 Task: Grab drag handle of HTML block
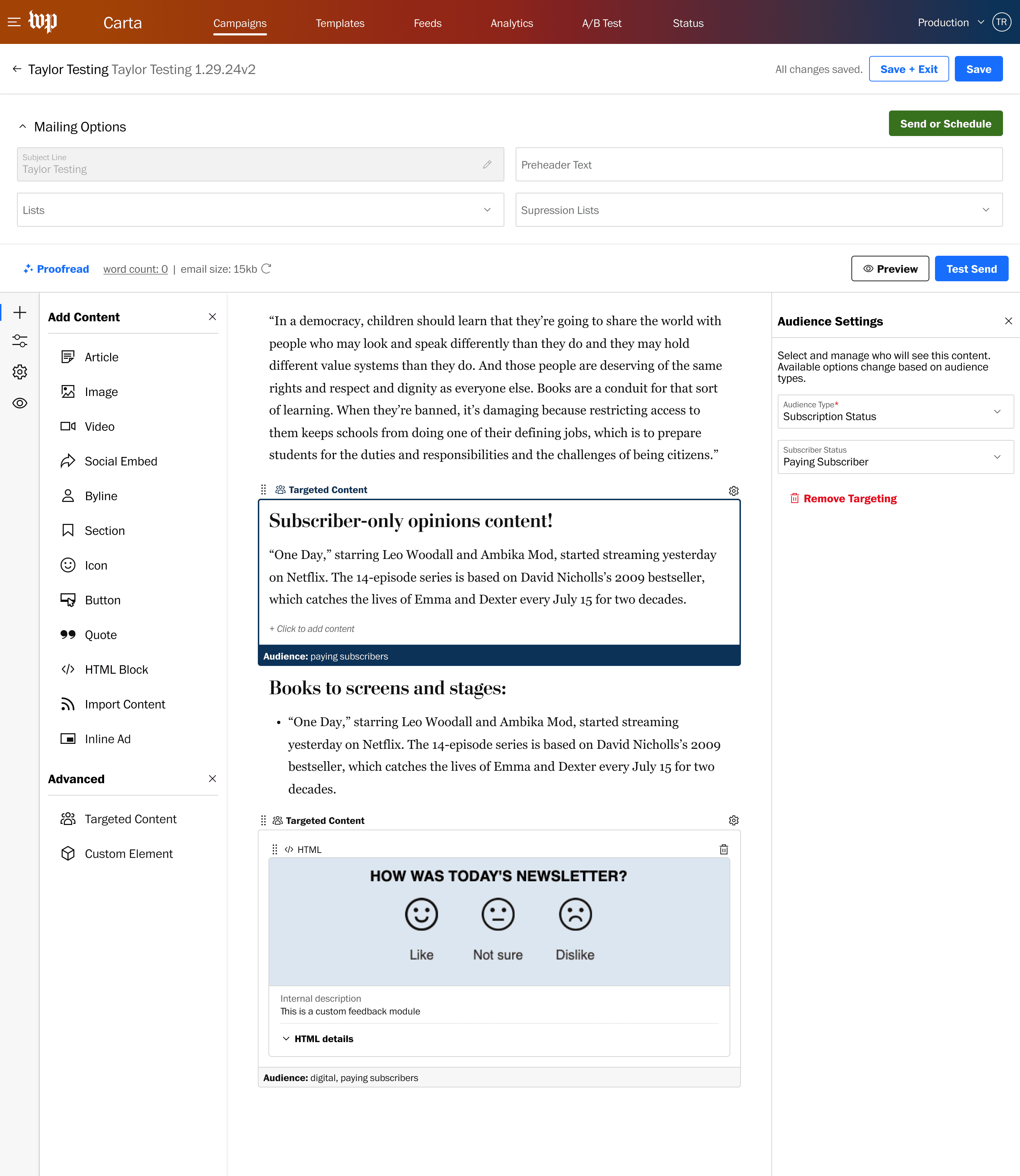tap(275, 849)
